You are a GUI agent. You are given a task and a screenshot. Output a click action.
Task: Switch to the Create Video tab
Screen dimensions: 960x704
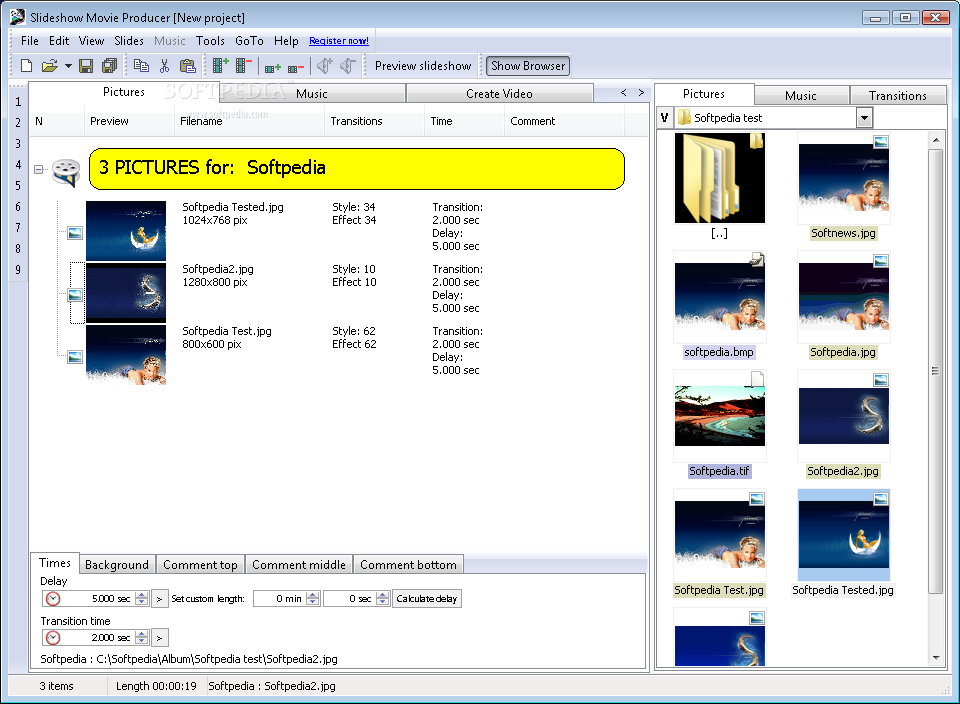coord(499,94)
